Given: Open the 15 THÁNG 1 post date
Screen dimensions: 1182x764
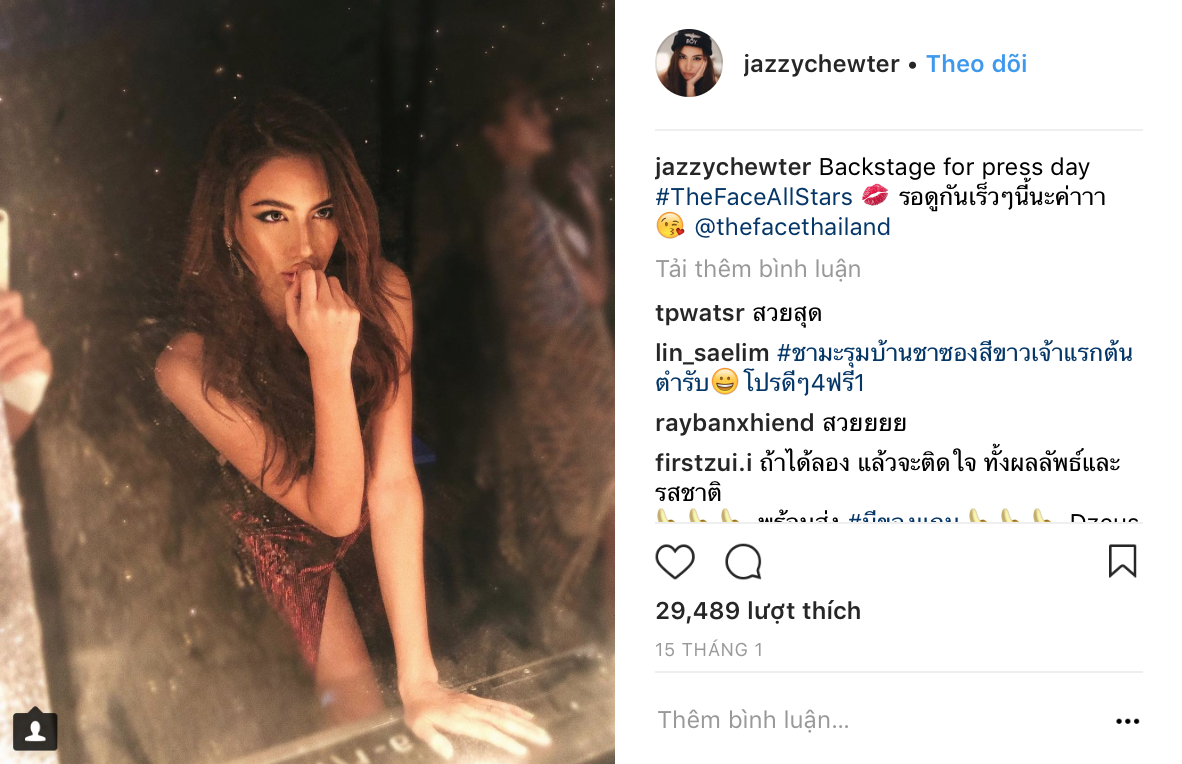Looking at the screenshot, I should (709, 649).
